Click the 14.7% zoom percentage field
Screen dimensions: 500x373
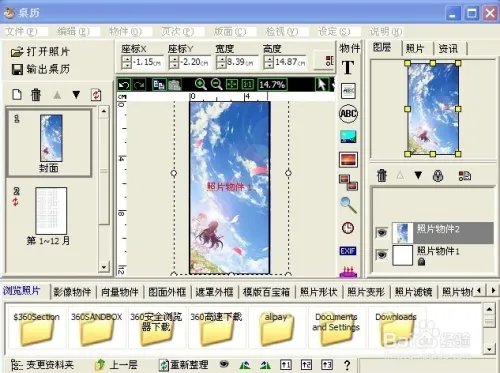click(272, 85)
